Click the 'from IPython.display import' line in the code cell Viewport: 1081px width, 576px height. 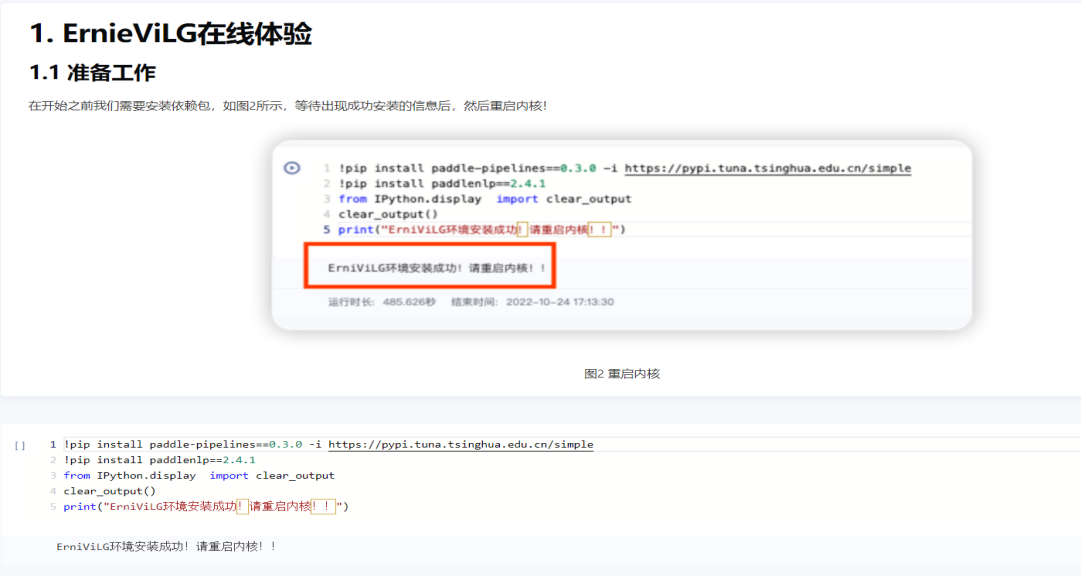tap(198, 476)
